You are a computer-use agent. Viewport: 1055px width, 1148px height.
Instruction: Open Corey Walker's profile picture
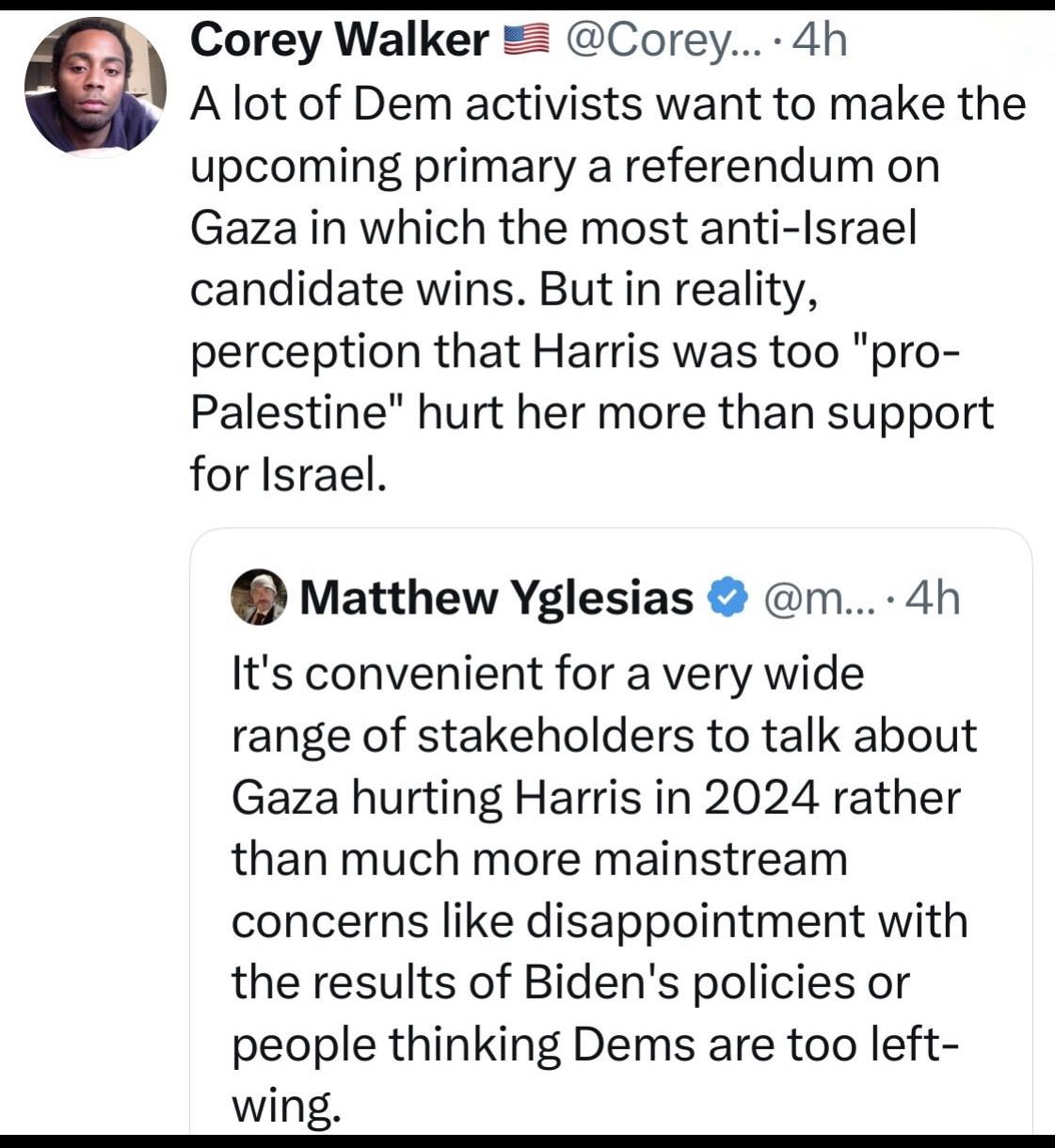[95, 86]
